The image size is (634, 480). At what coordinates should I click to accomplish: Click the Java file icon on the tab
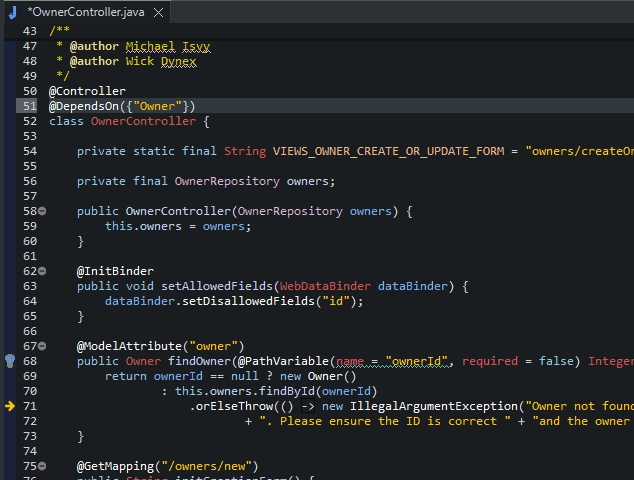click(13, 13)
